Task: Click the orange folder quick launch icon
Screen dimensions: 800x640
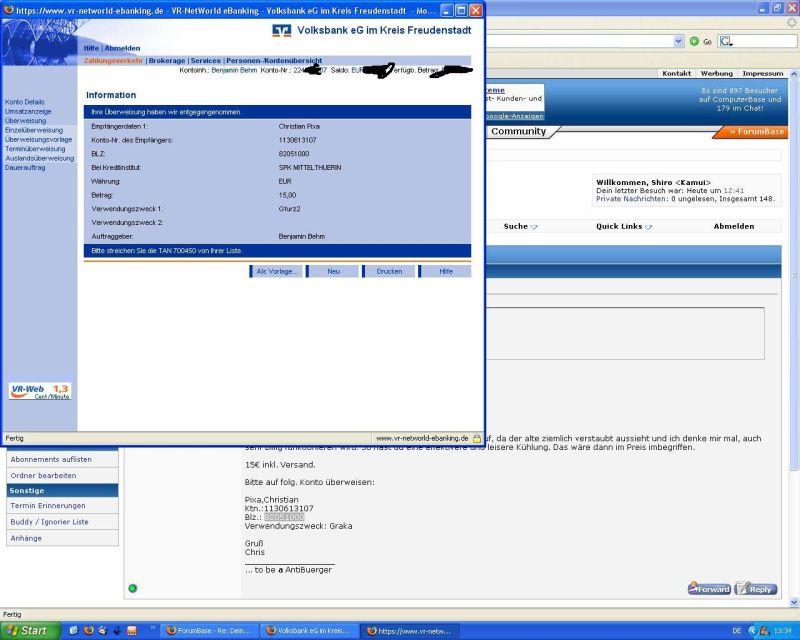Action: click(132, 631)
